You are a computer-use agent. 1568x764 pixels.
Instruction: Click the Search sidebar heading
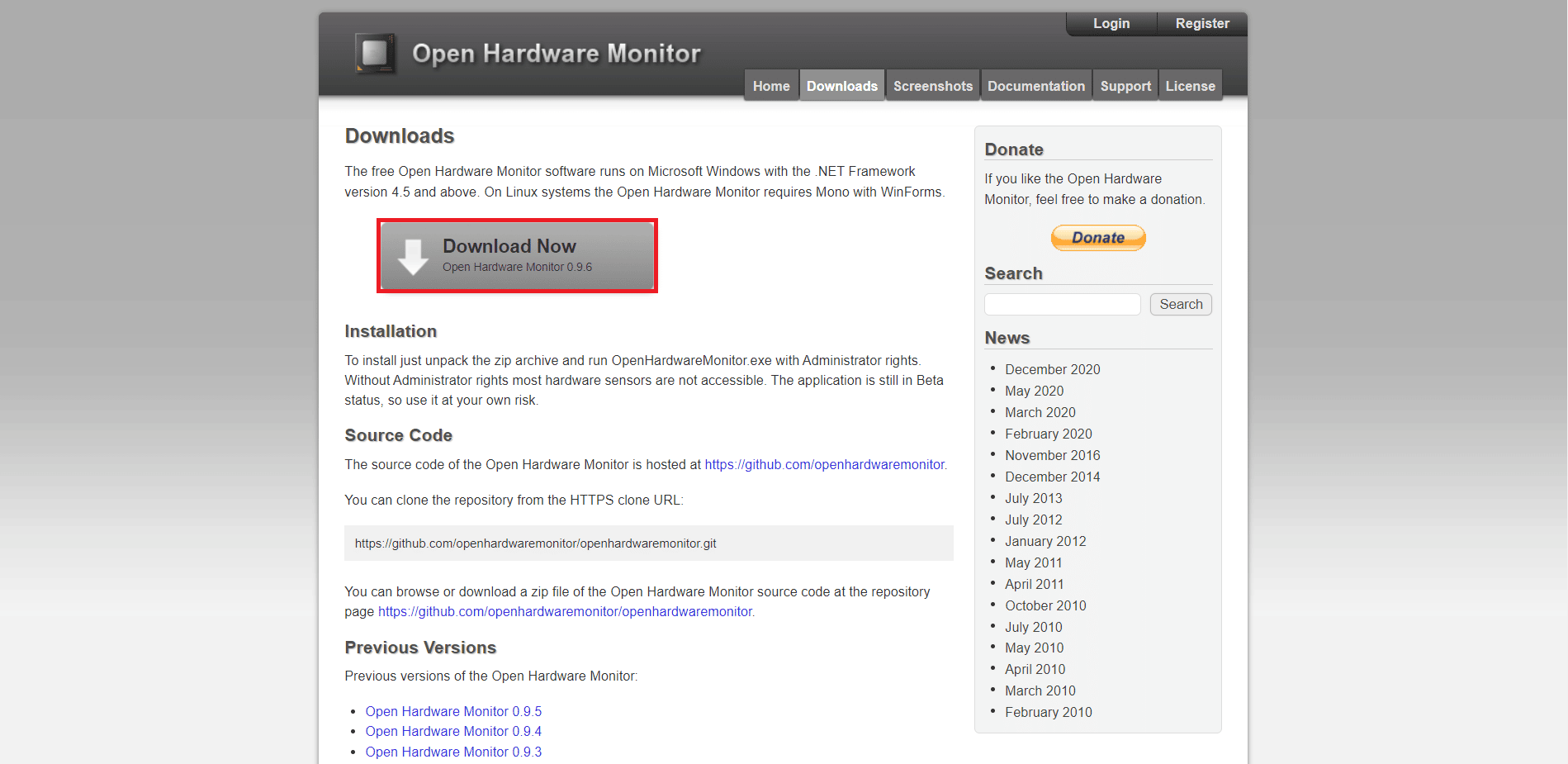(1014, 273)
